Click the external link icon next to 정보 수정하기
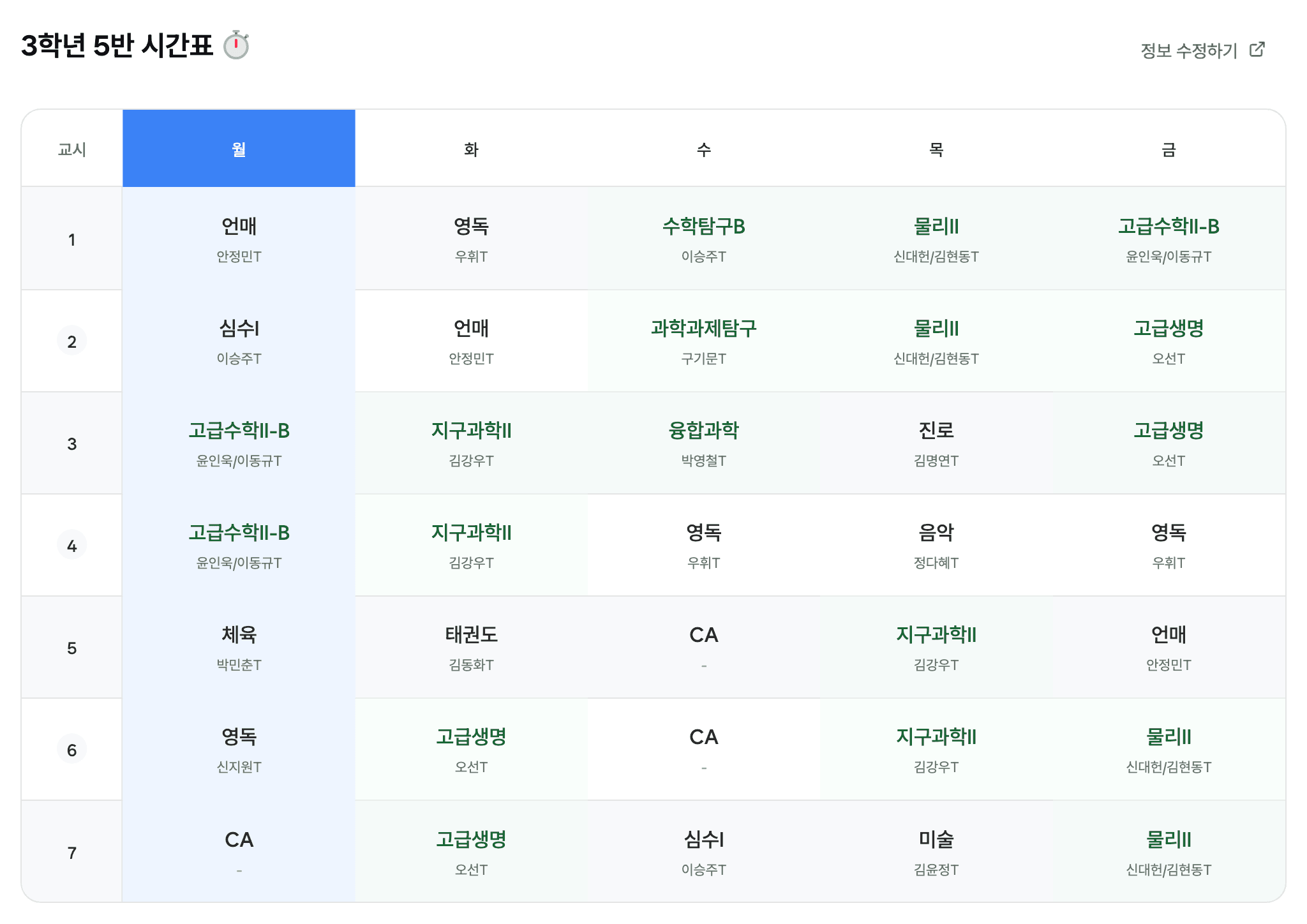The height and width of the screenshot is (924, 1307). [1257, 50]
